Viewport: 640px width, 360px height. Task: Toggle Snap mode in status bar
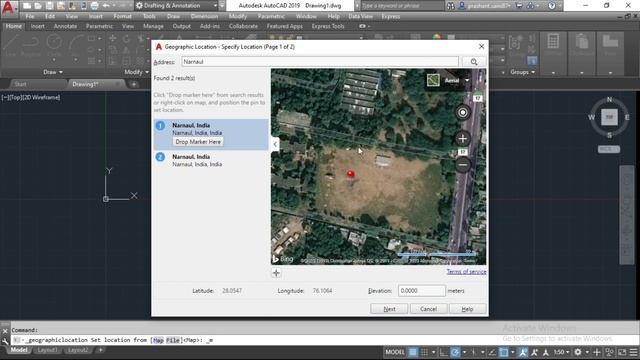click(424, 352)
